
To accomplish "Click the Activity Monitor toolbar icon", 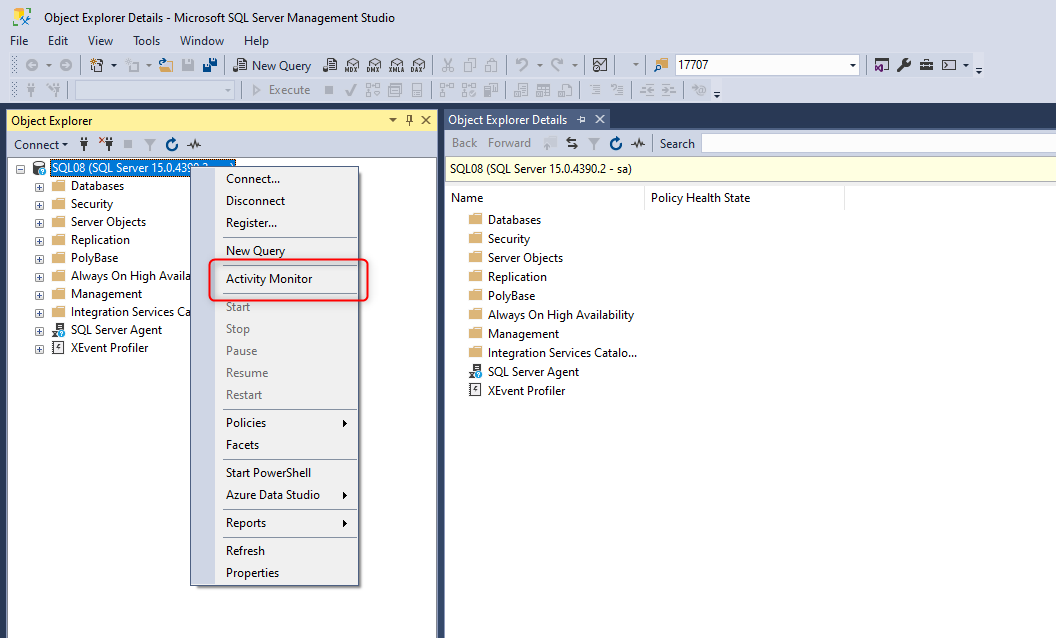I will click(600, 65).
